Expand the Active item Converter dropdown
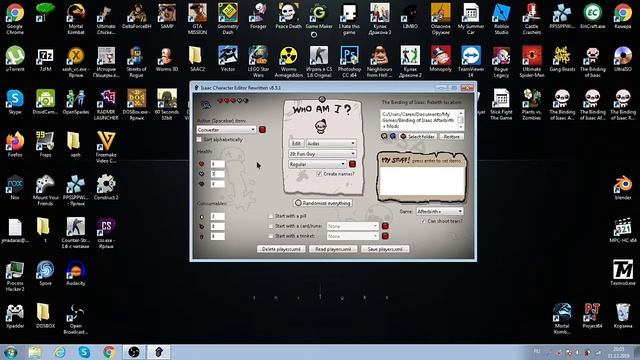 [226, 130]
